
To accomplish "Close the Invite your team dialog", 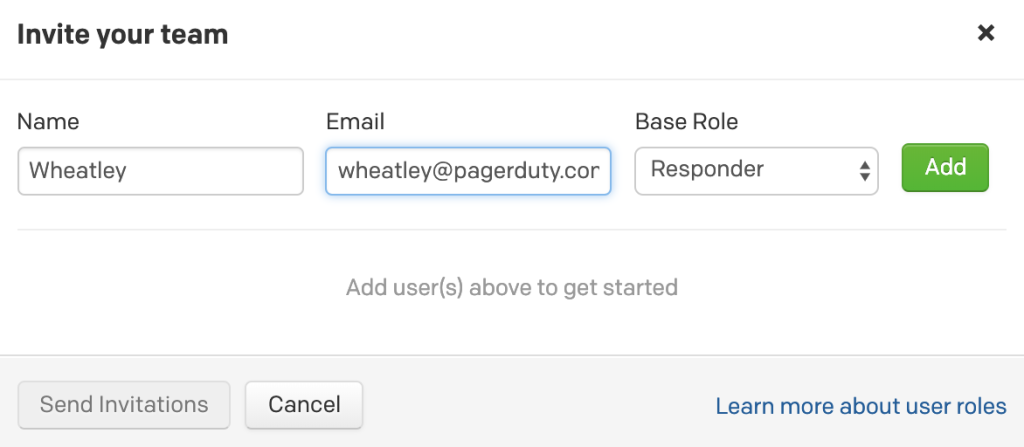I will [x=986, y=34].
